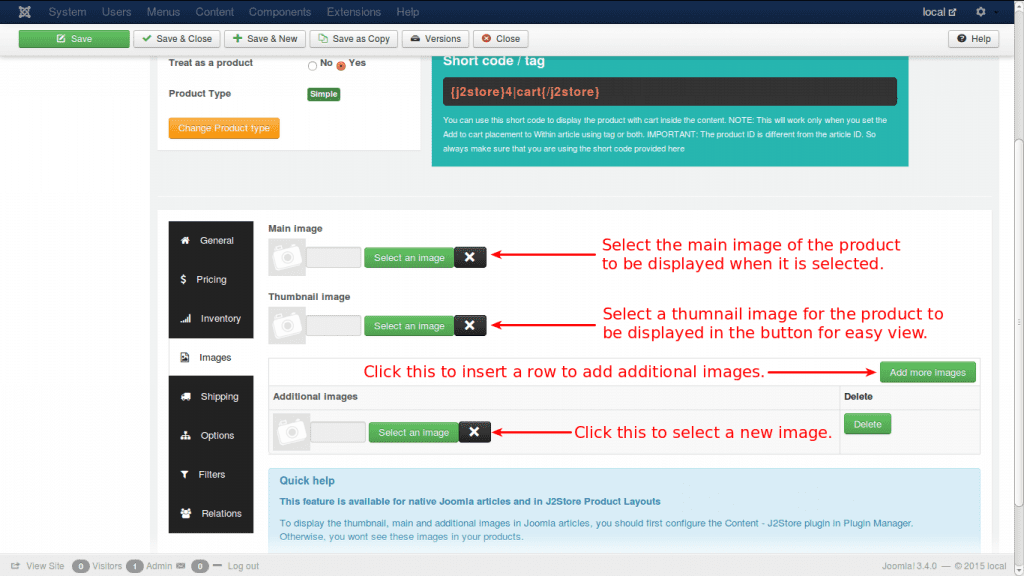Click Log out in the status bar

click(x=242, y=565)
